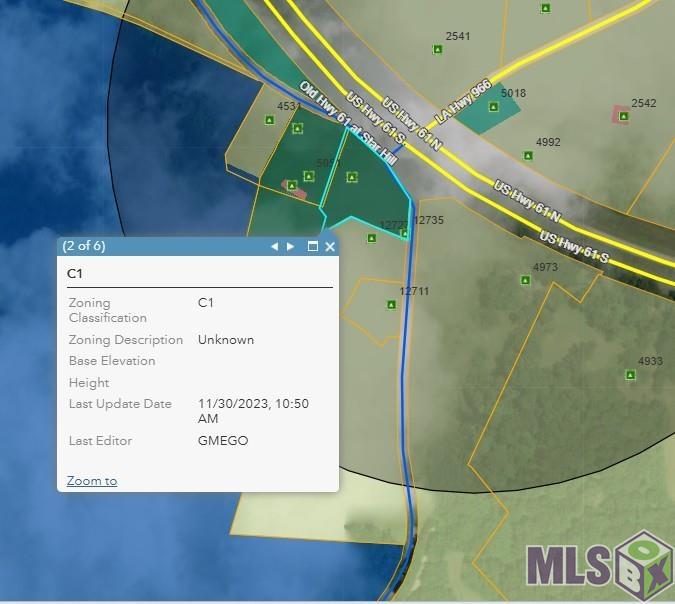This screenshot has height=604, width=675.
Task: Select the green marker beside 4973
Action: pyautogui.click(x=525, y=280)
